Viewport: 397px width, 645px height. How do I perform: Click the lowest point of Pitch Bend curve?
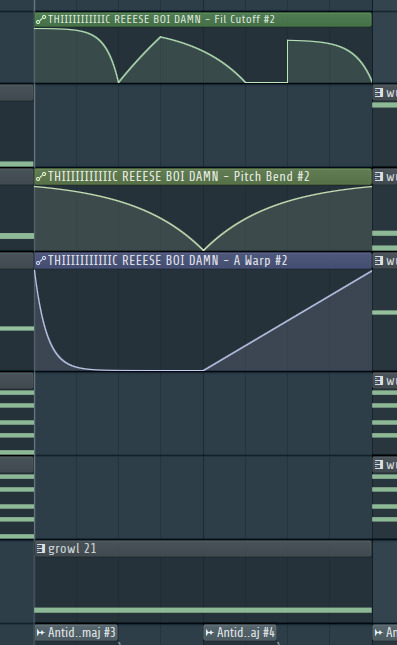pos(203,250)
